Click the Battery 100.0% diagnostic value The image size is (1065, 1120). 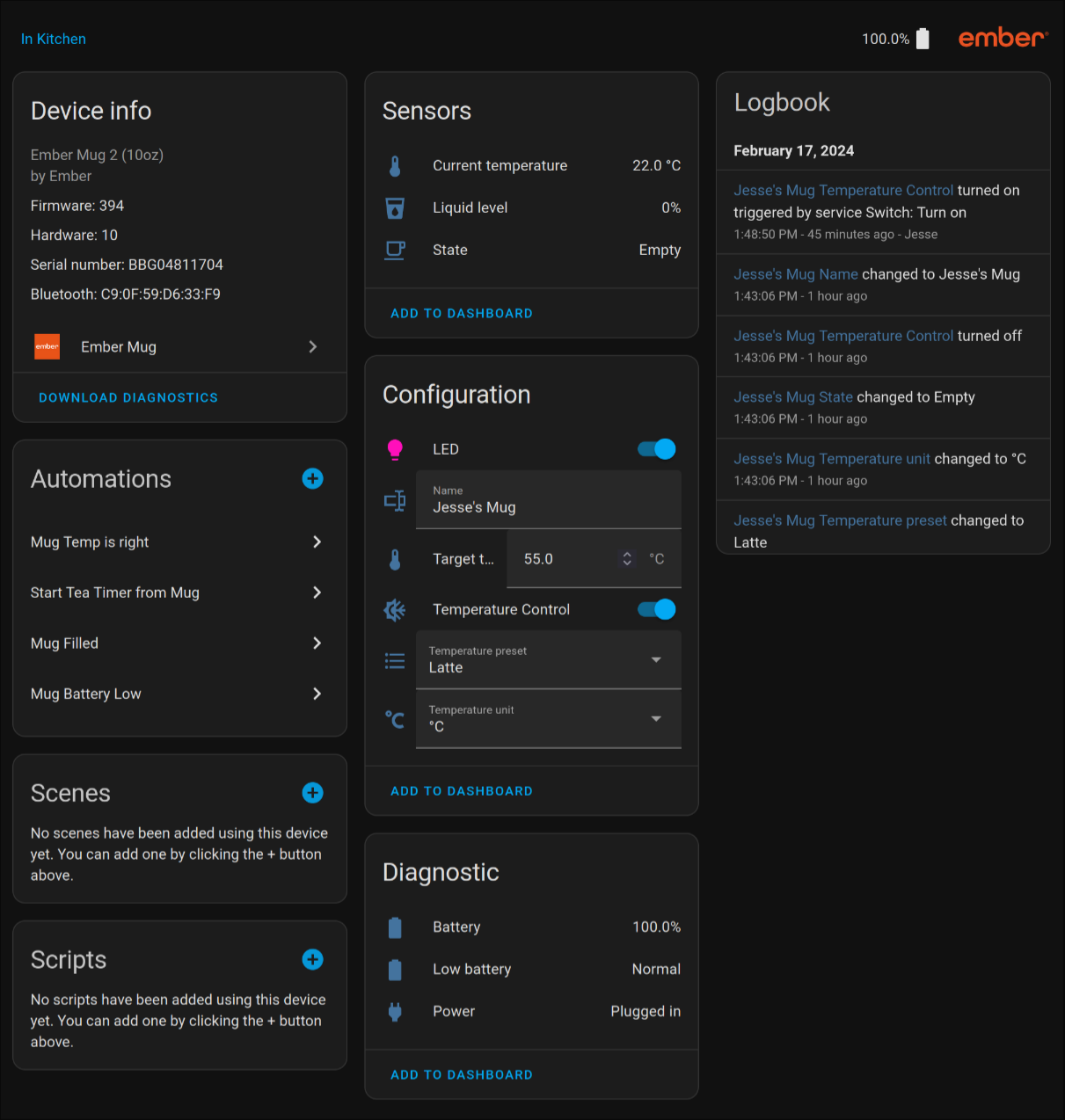tap(656, 927)
